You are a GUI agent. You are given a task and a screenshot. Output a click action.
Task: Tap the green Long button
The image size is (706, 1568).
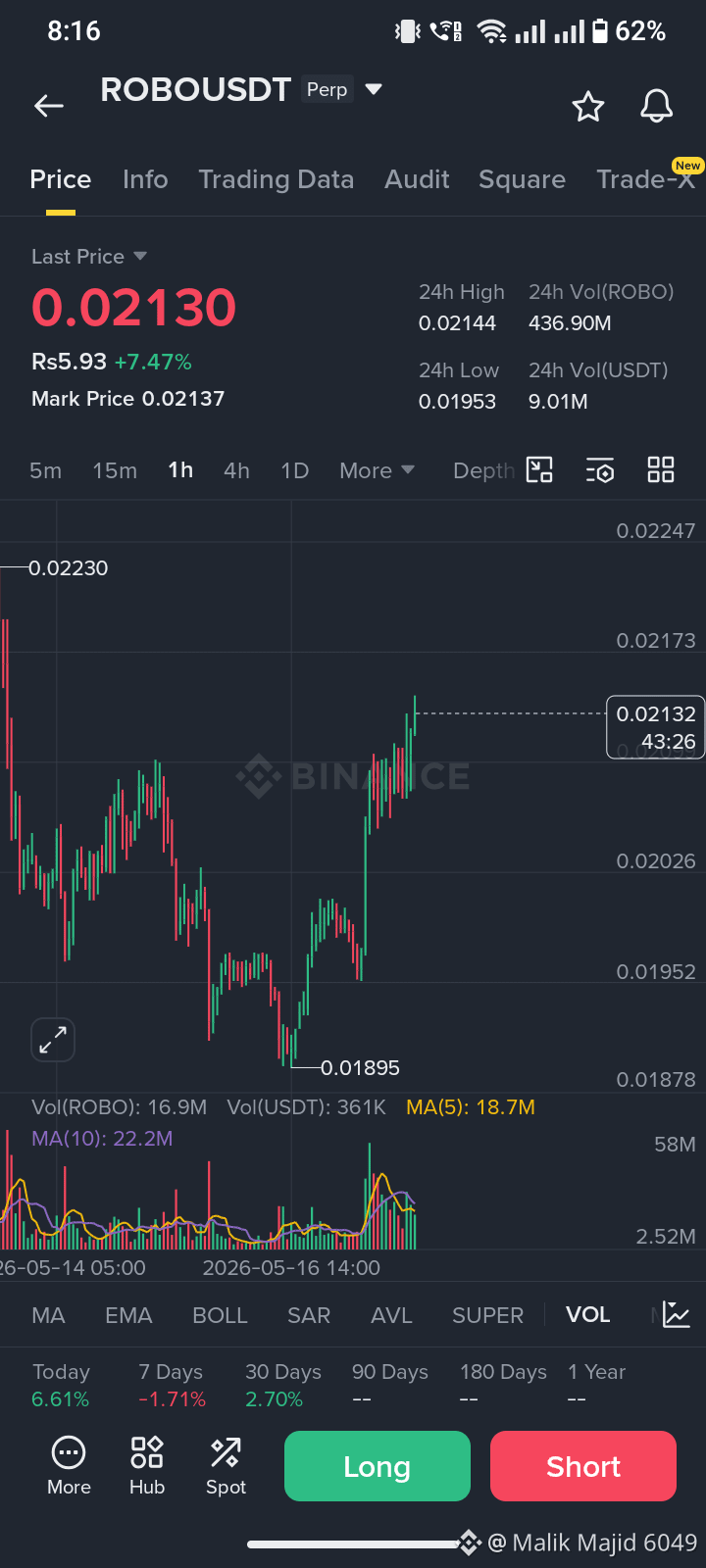pyautogui.click(x=378, y=1466)
